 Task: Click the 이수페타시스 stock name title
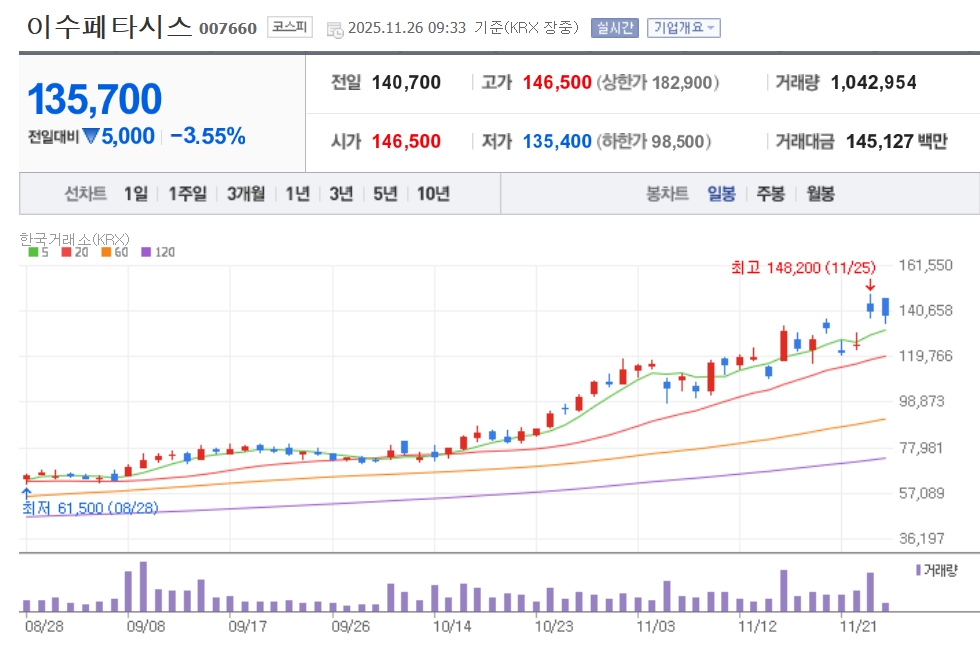pyautogui.click(x=108, y=27)
